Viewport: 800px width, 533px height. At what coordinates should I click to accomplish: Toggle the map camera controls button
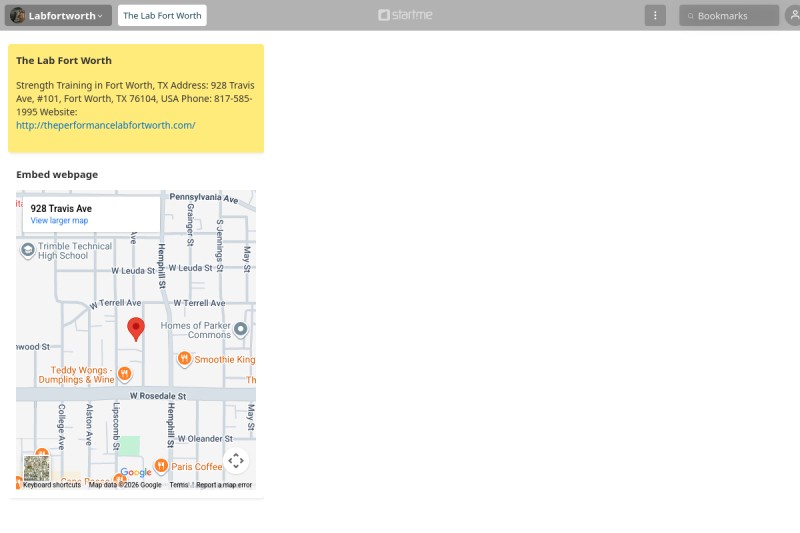[236, 461]
